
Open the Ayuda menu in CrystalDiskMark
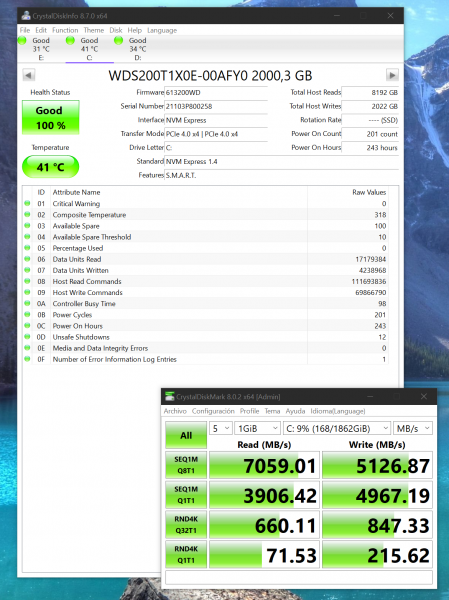[296, 411]
